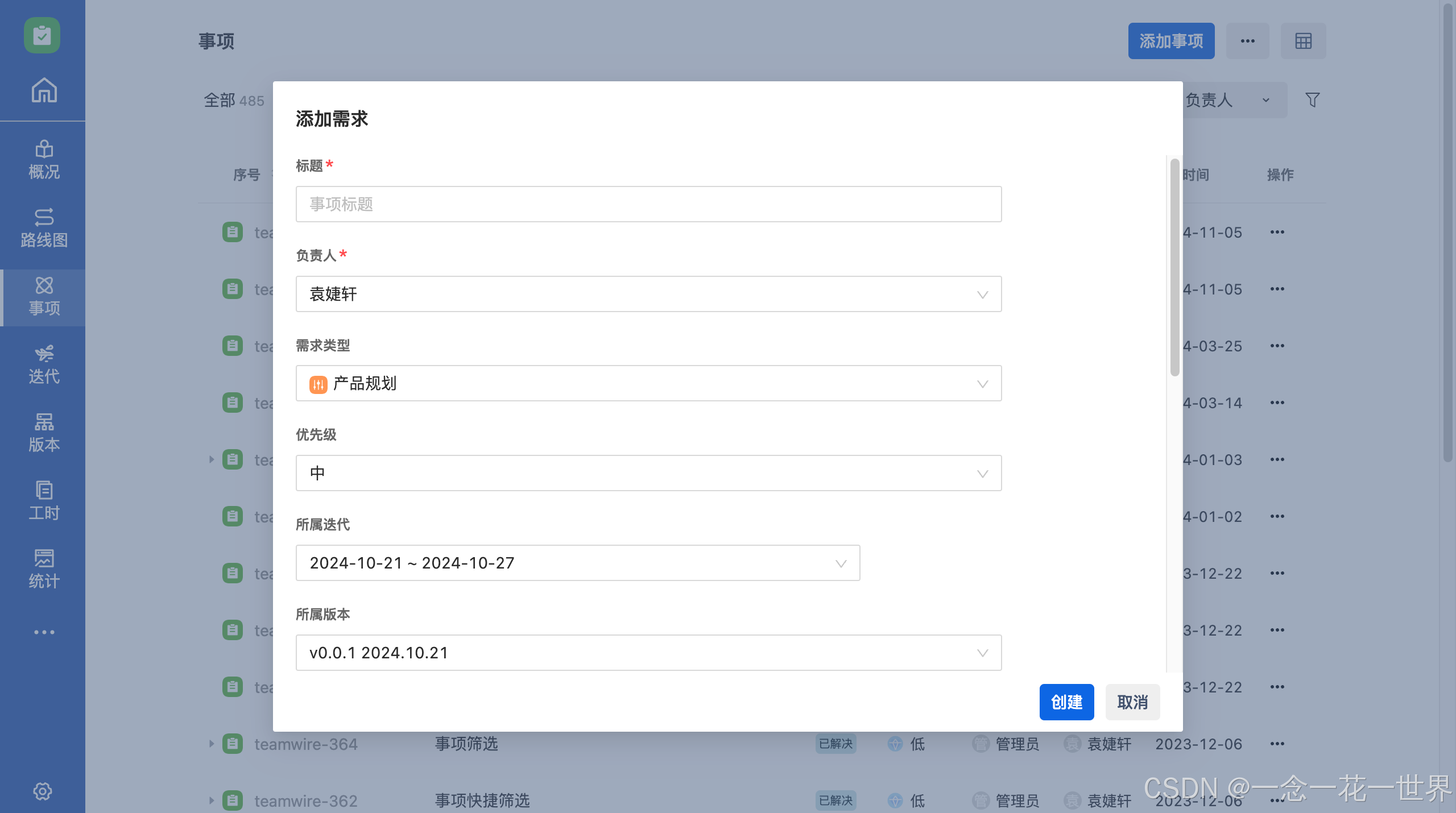Click the filter funnel icon
Image resolution: width=1456 pixels, height=813 pixels.
(1312, 100)
